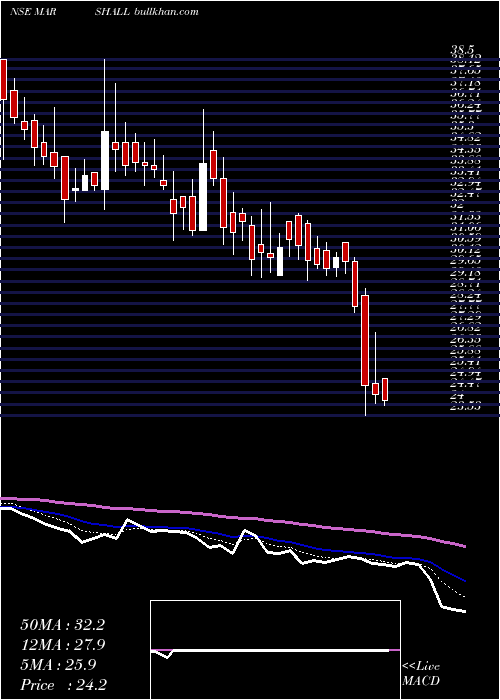Select the 5MA : 25.9 readout

click(59, 665)
